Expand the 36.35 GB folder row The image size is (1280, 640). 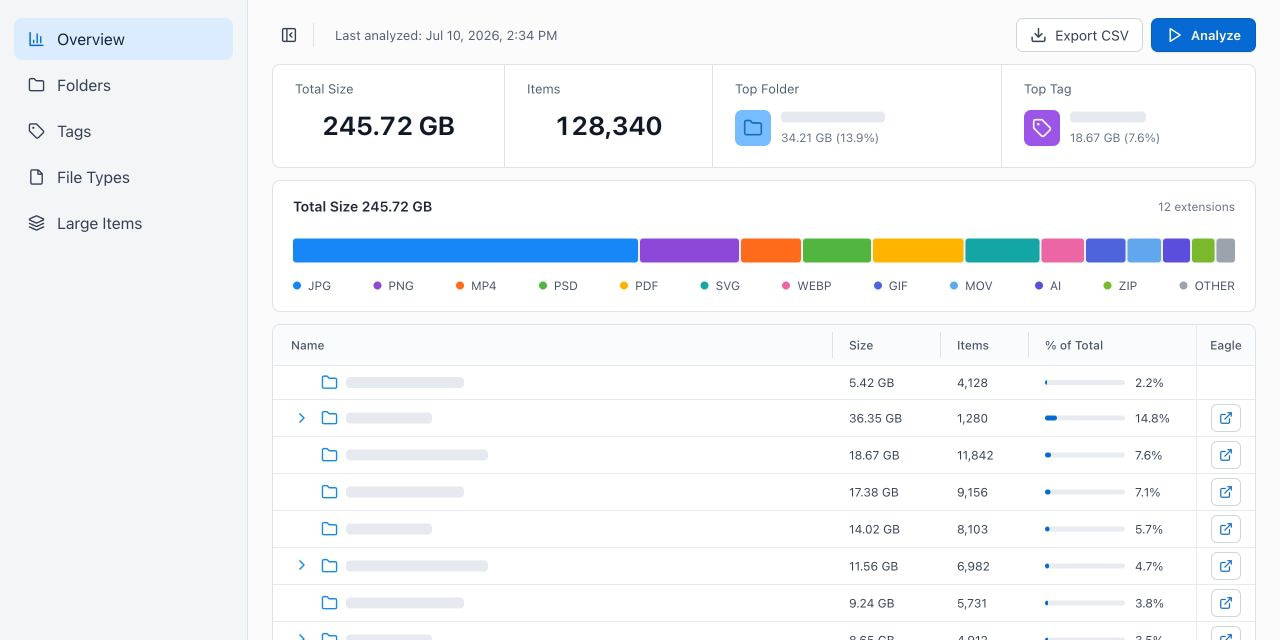click(302, 418)
